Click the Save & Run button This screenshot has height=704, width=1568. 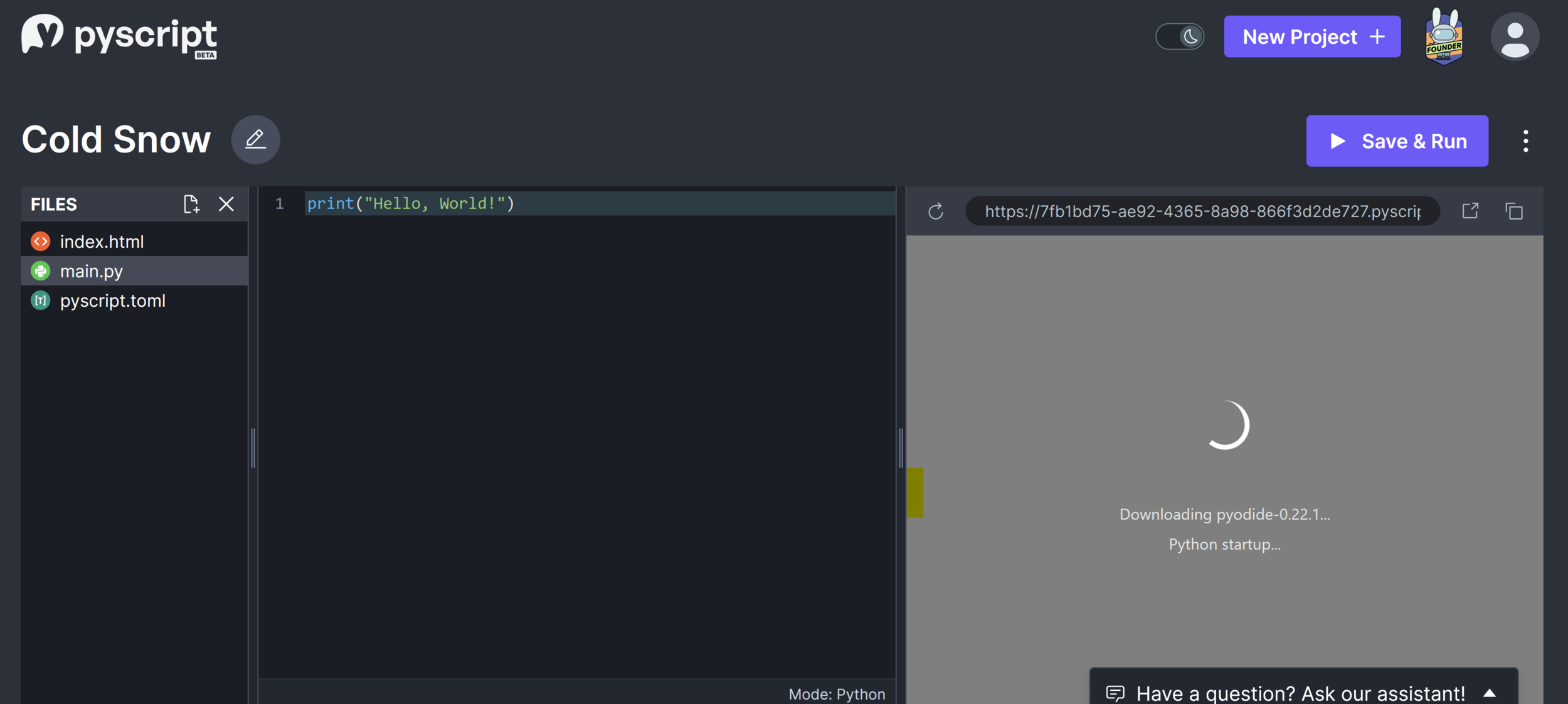(x=1397, y=141)
